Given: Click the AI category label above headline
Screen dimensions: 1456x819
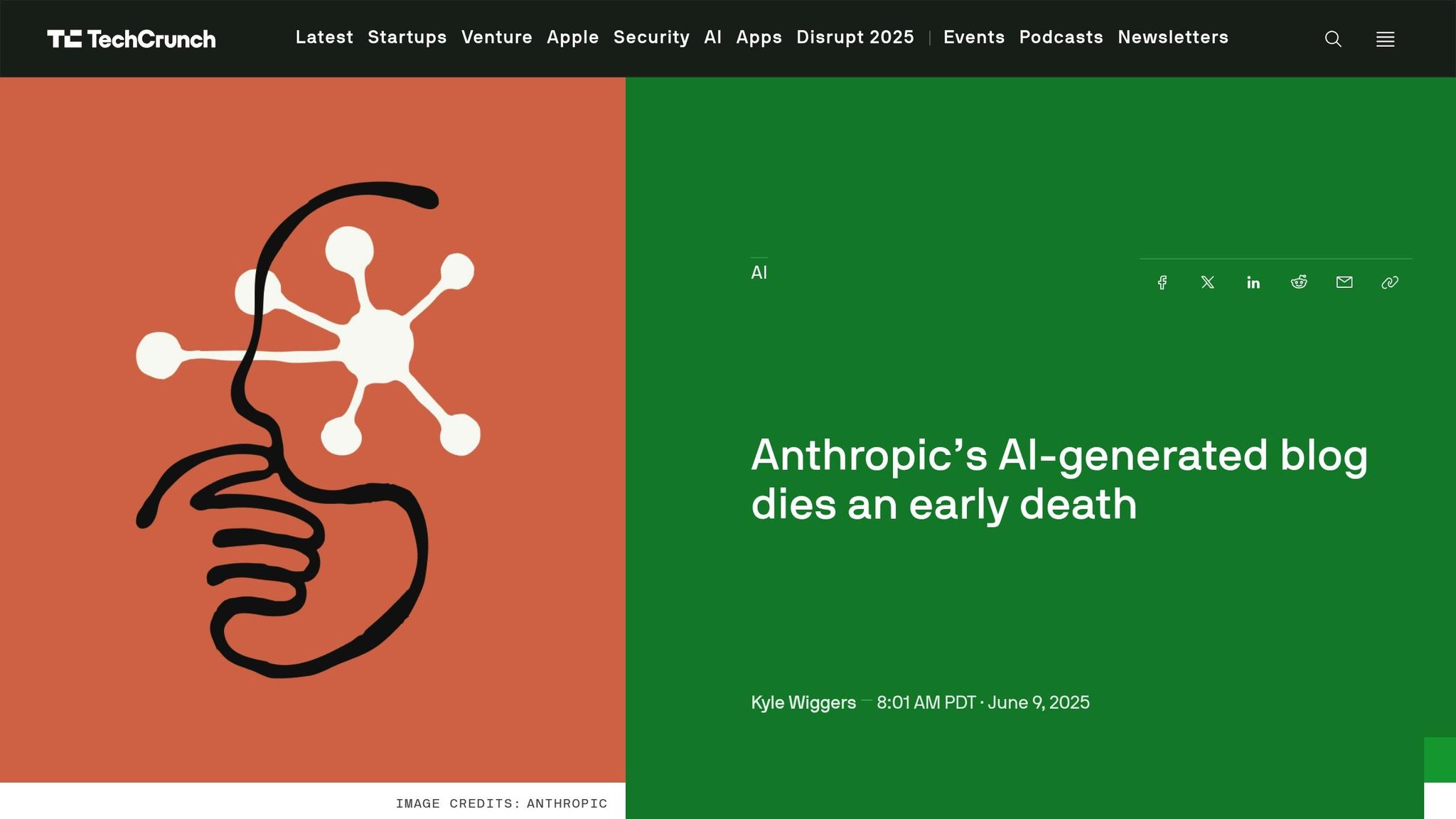Looking at the screenshot, I should (x=759, y=272).
